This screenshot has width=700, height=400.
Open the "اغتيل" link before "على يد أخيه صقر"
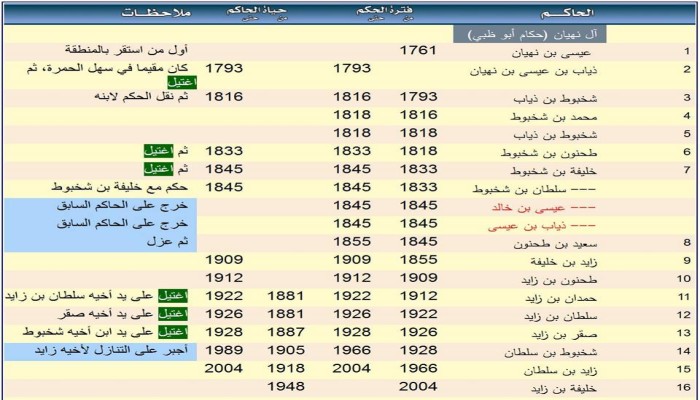pyautogui.click(x=173, y=314)
